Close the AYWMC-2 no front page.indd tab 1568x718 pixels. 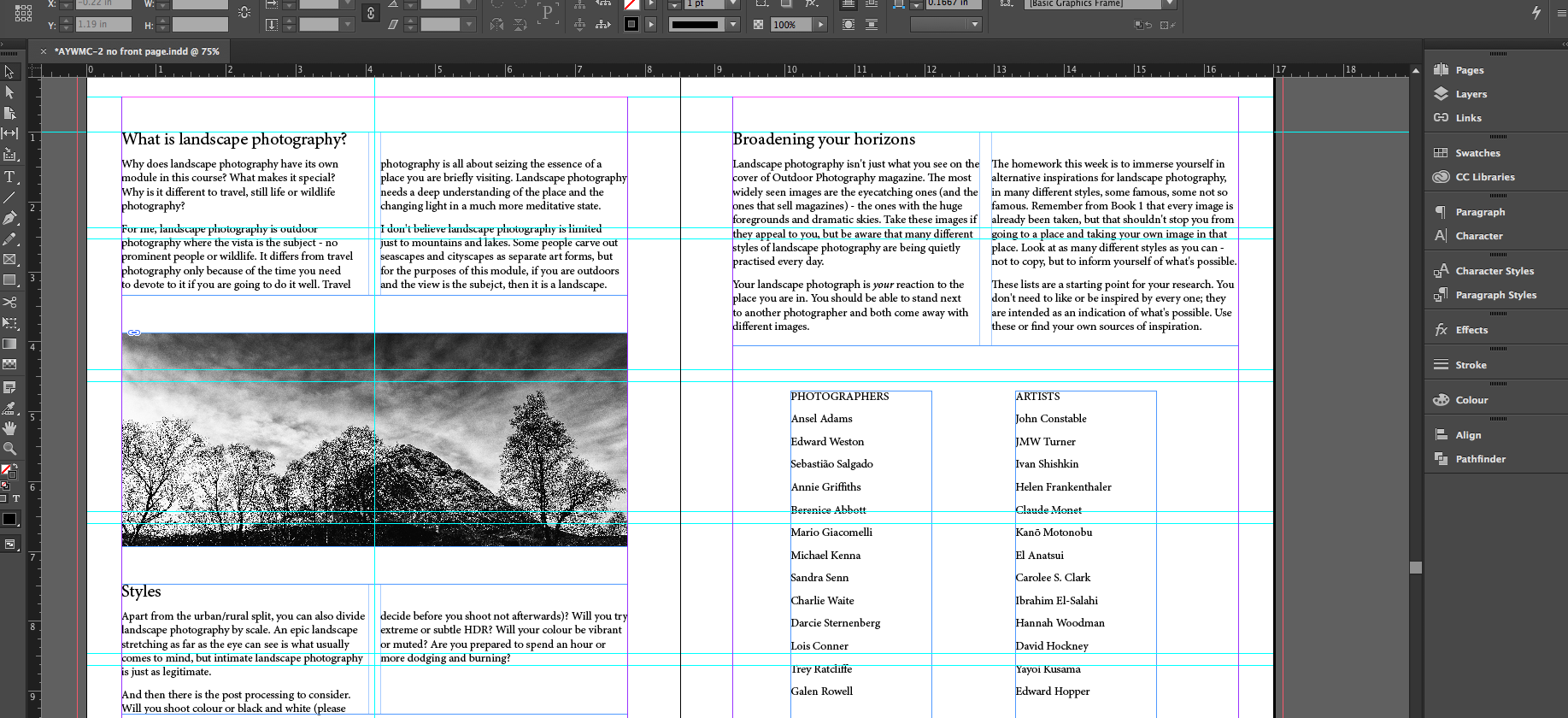click(44, 51)
